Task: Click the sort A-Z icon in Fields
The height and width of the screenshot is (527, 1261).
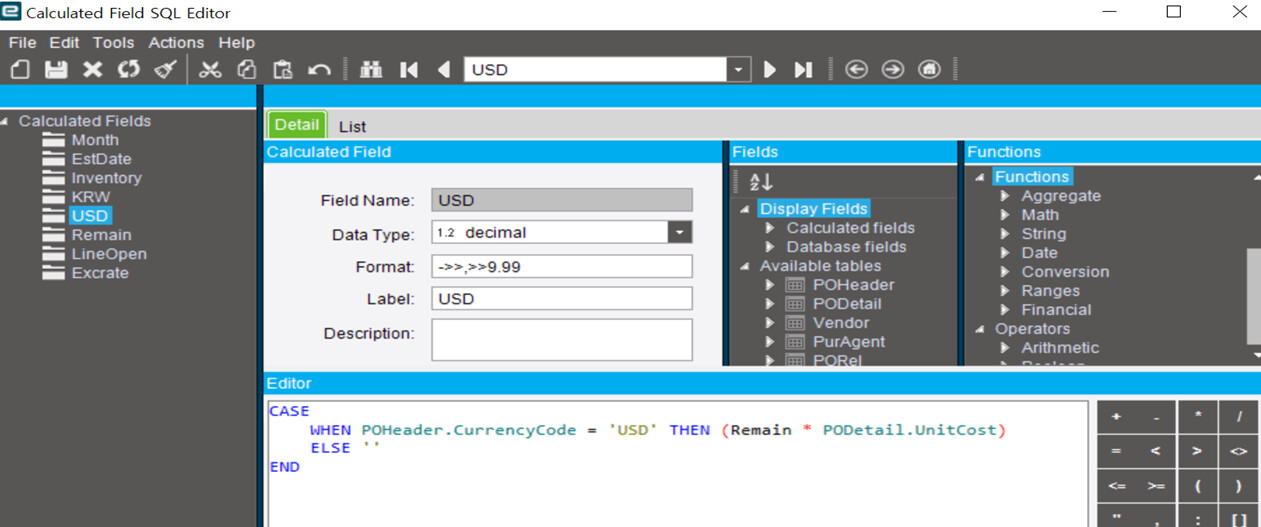Action: 761,182
